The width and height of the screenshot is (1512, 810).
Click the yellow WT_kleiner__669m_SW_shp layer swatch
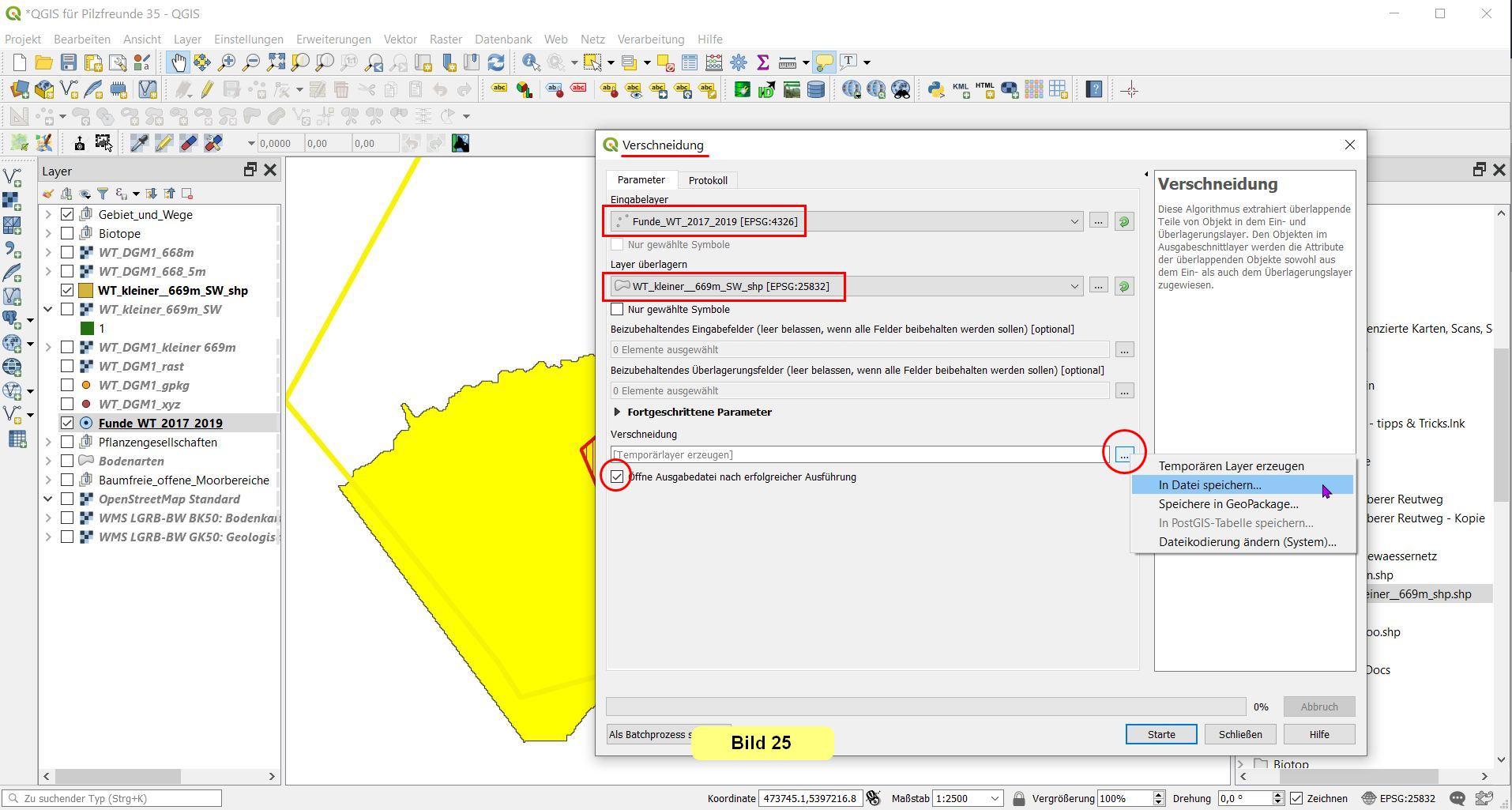point(86,290)
